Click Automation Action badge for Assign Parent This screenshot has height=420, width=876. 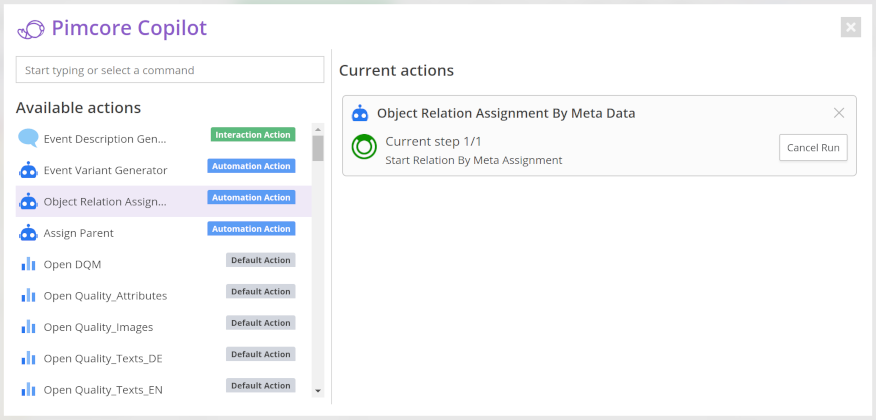coord(251,228)
